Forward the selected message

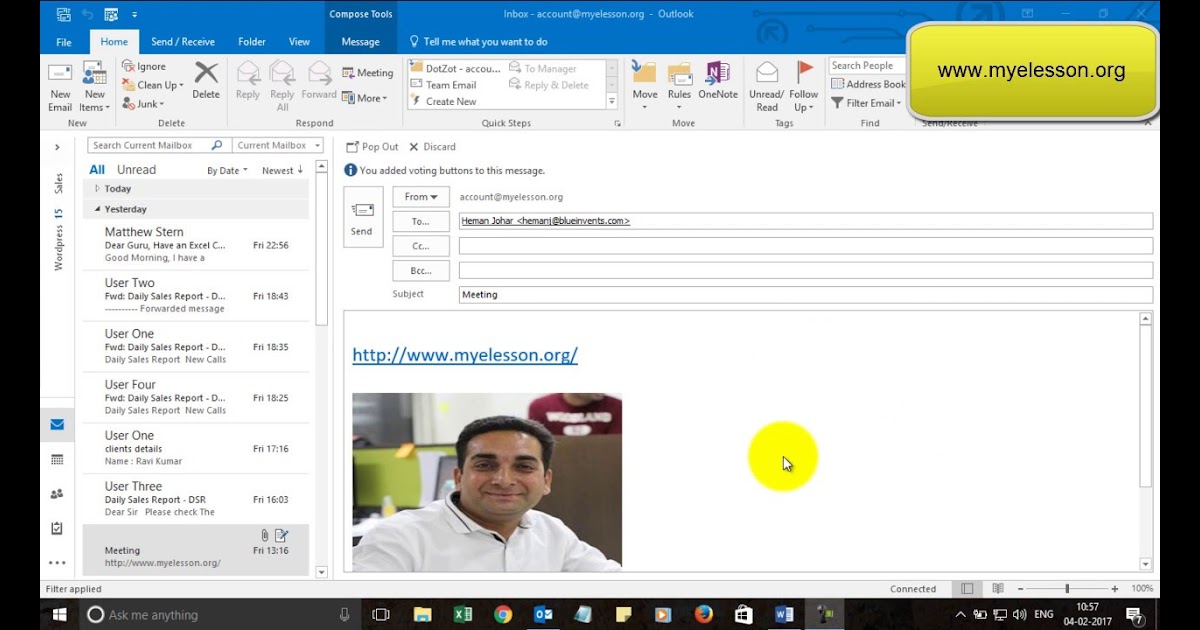[319, 80]
